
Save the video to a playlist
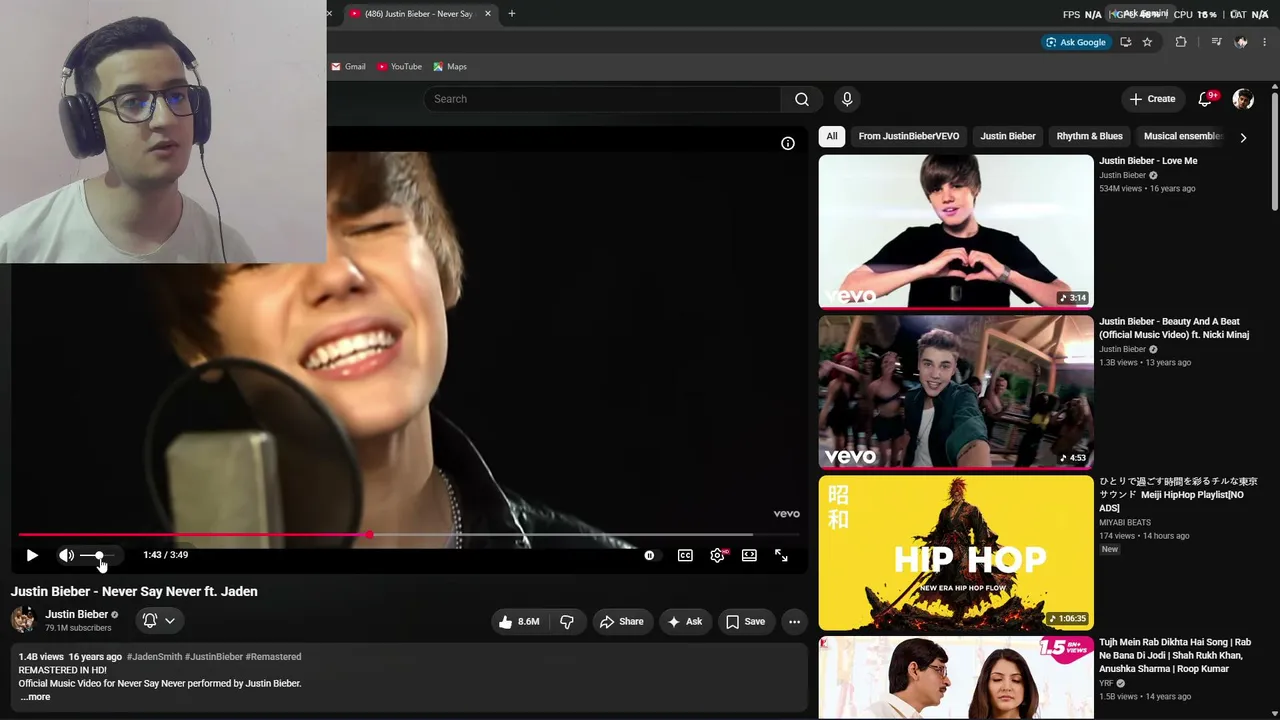[x=745, y=621]
